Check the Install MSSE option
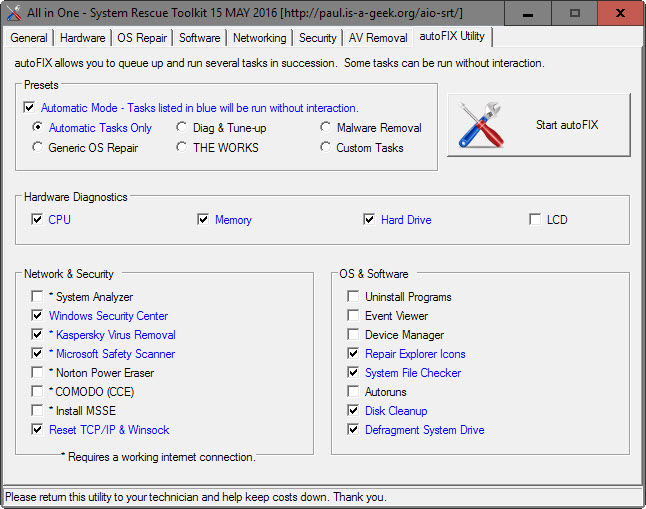The image size is (646, 509). pyautogui.click(x=37, y=410)
